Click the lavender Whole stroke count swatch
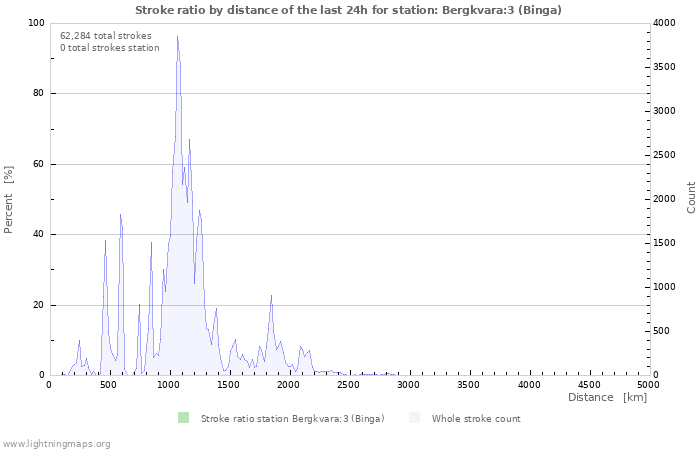 [414, 418]
